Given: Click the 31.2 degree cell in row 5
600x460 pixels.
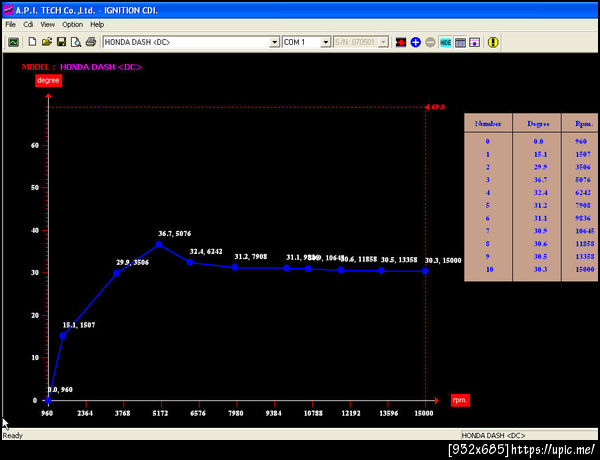Looking at the screenshot, I should (540, 205).
